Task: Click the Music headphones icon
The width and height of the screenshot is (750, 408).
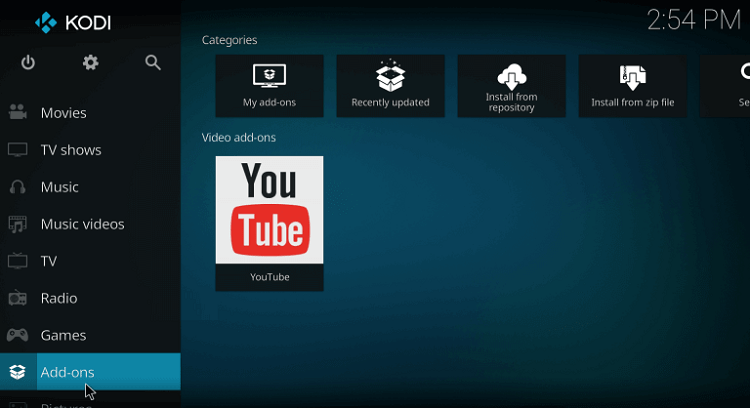Action: tap(18, 187)
